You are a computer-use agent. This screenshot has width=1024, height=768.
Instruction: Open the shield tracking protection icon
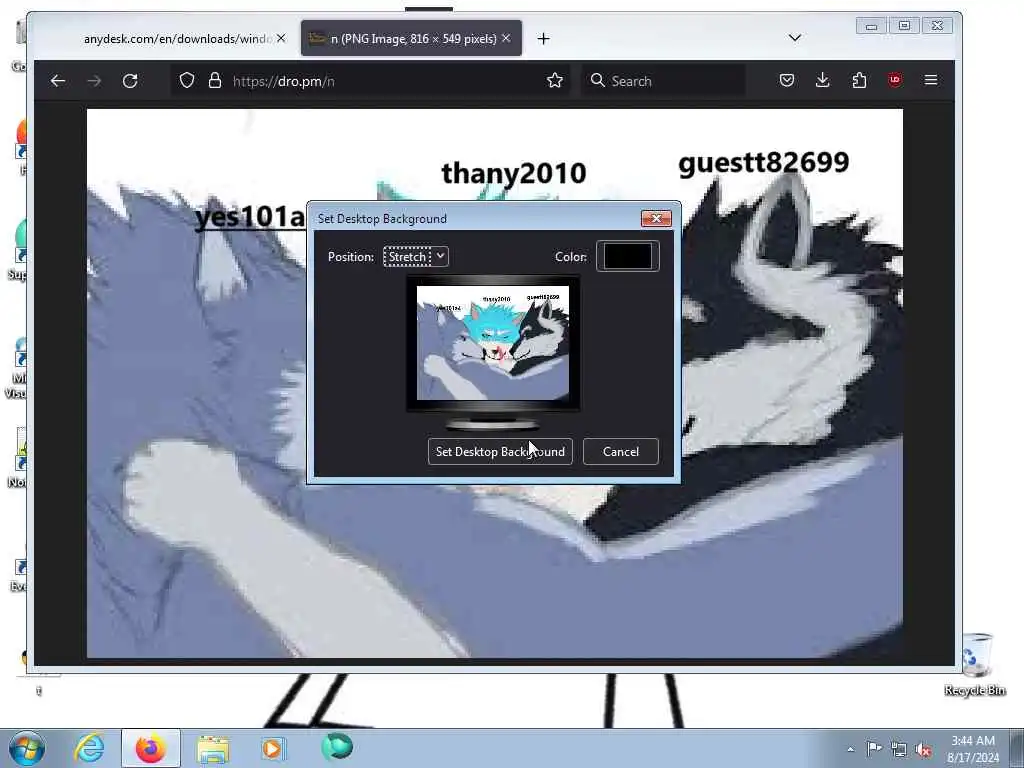187,80
